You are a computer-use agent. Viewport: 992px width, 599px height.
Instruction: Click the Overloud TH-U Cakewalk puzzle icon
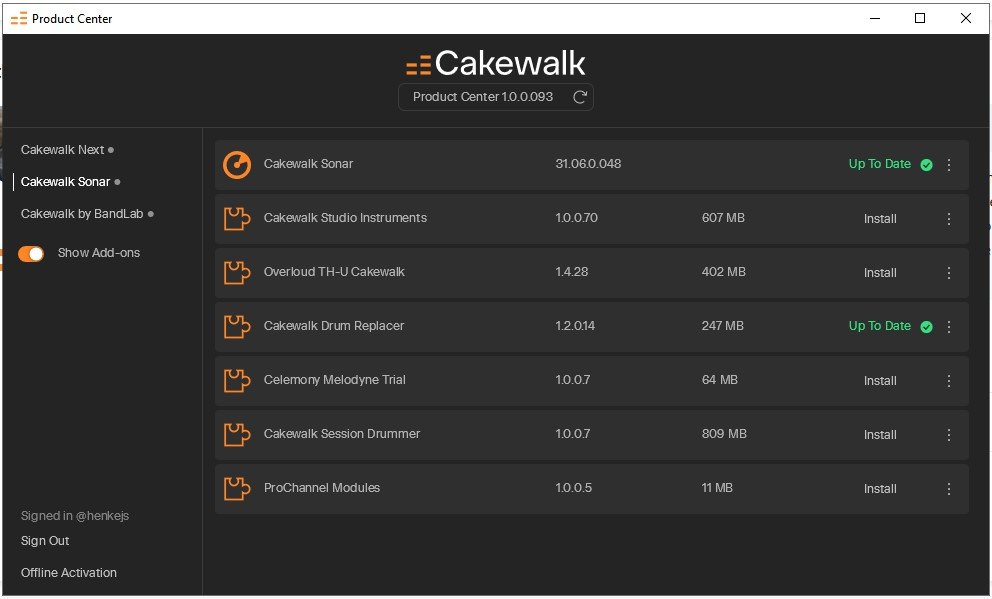pyautogui.click(x=237, y=273)
